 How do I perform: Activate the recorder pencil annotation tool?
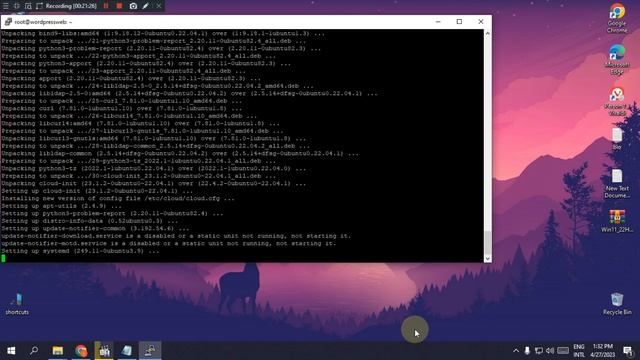coord(146,6)
